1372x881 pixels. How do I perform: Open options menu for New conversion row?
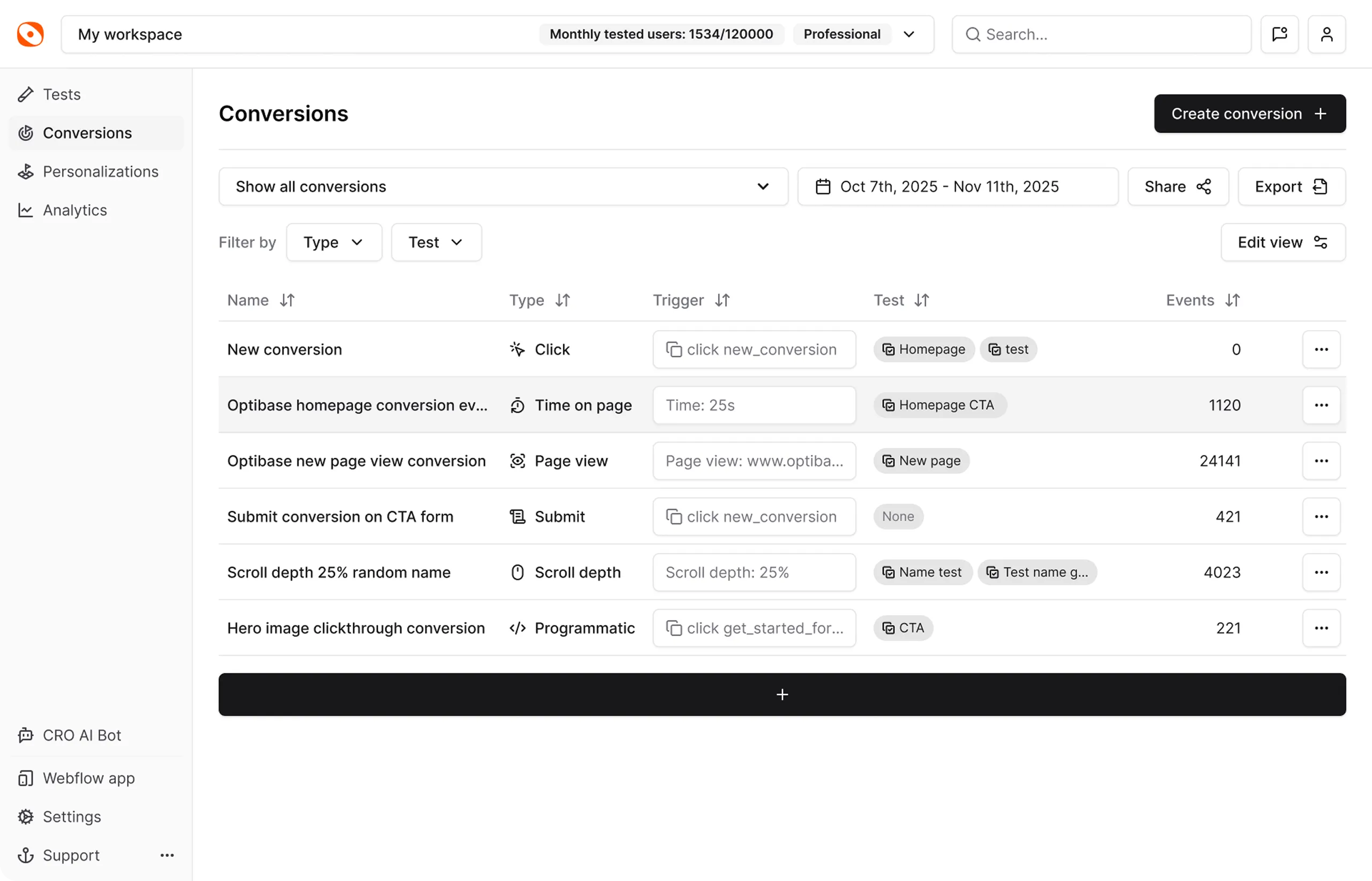1321,349
